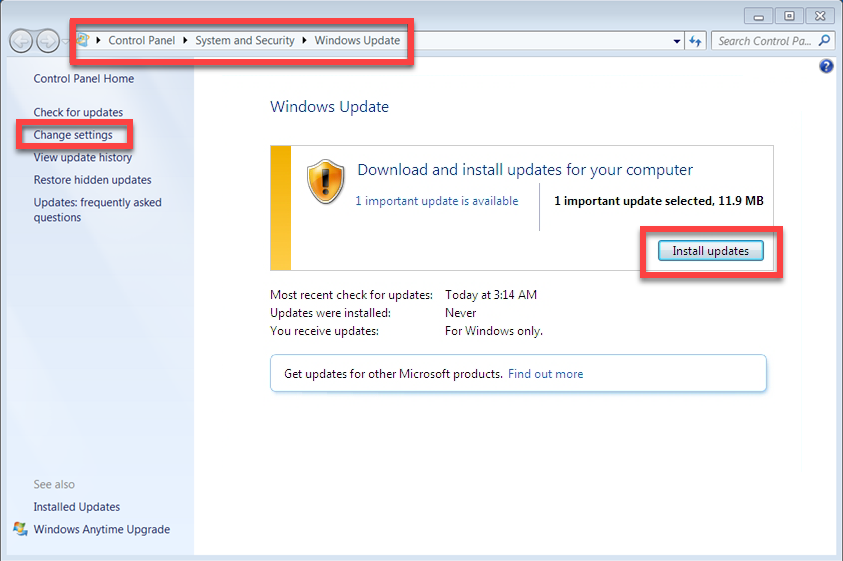Open Control Panel Home

coord(84,79)
